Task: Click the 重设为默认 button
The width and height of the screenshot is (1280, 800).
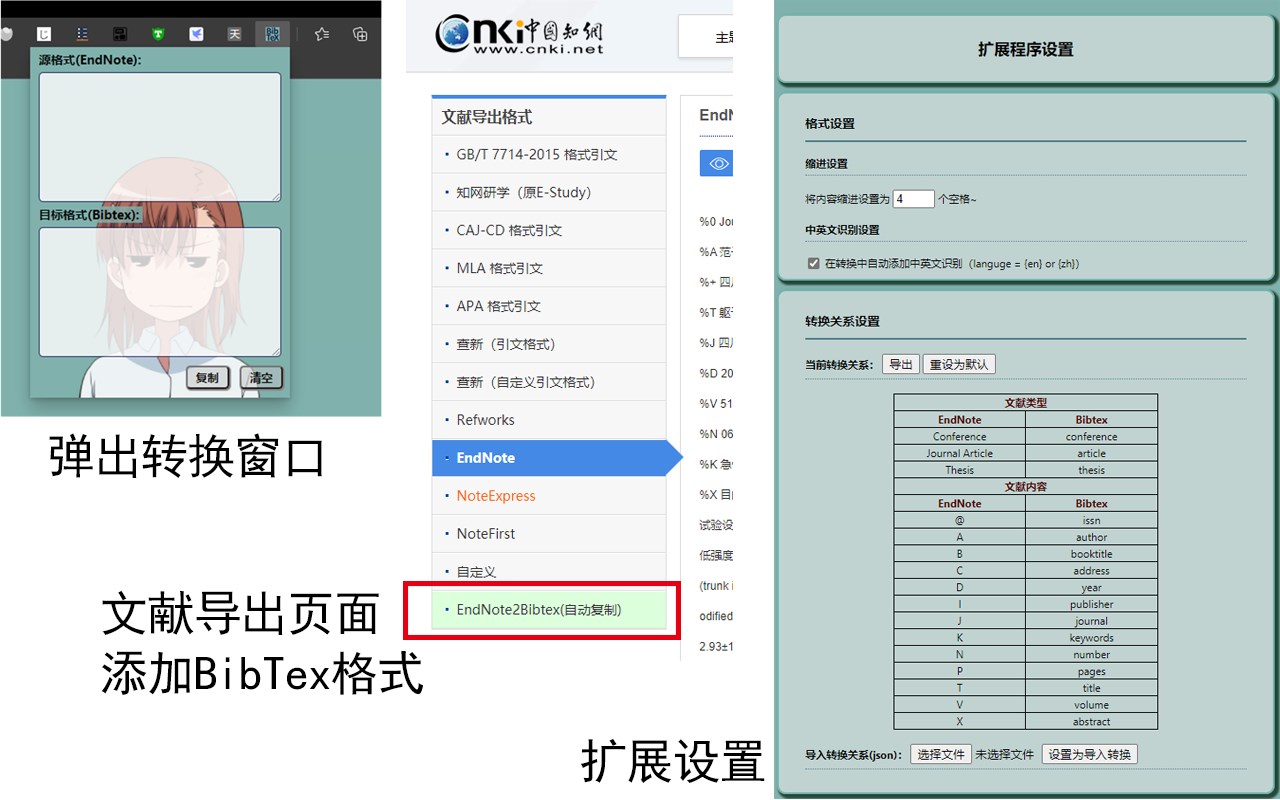Action: 959,364
